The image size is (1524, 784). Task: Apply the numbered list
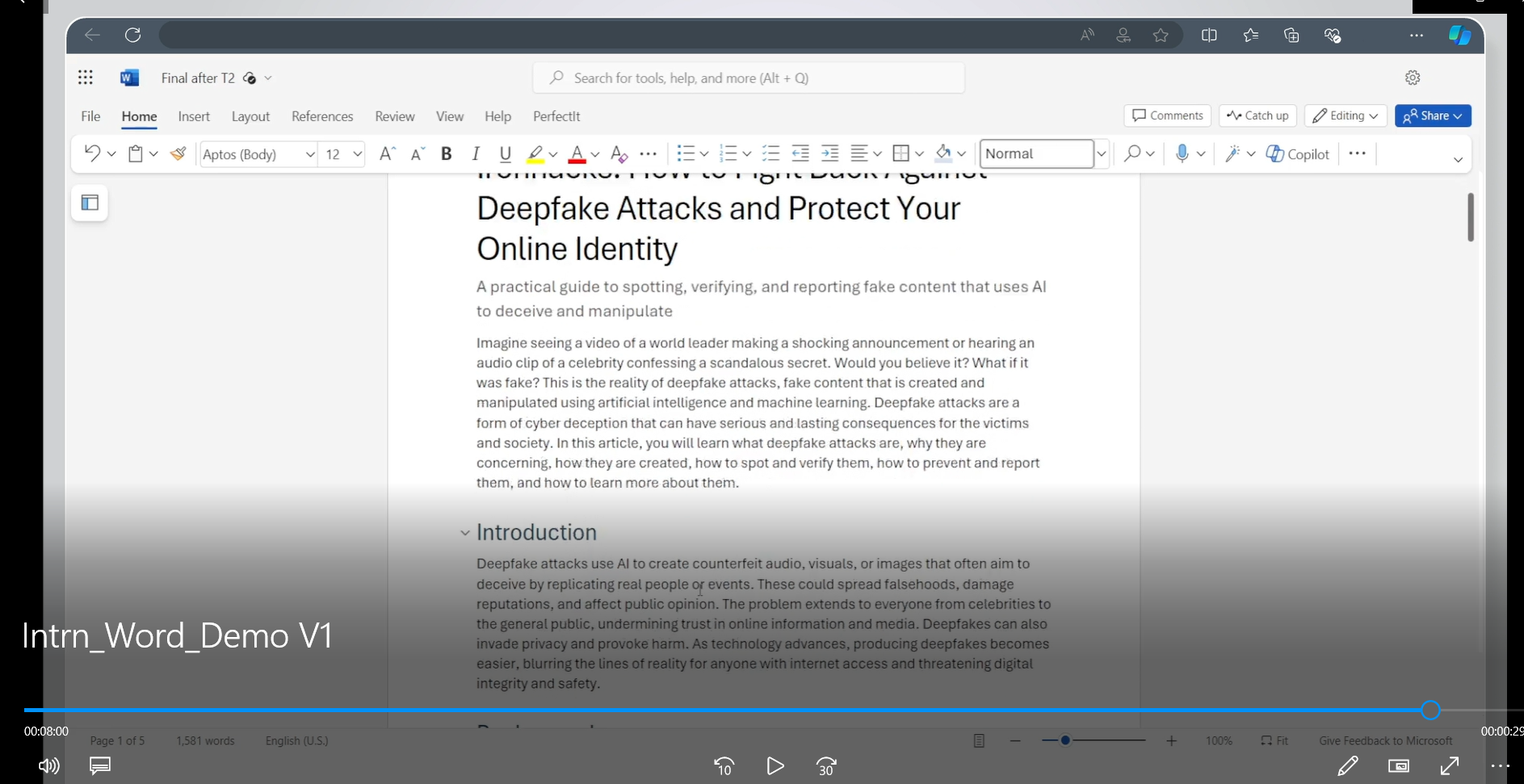tap(728, 153)
